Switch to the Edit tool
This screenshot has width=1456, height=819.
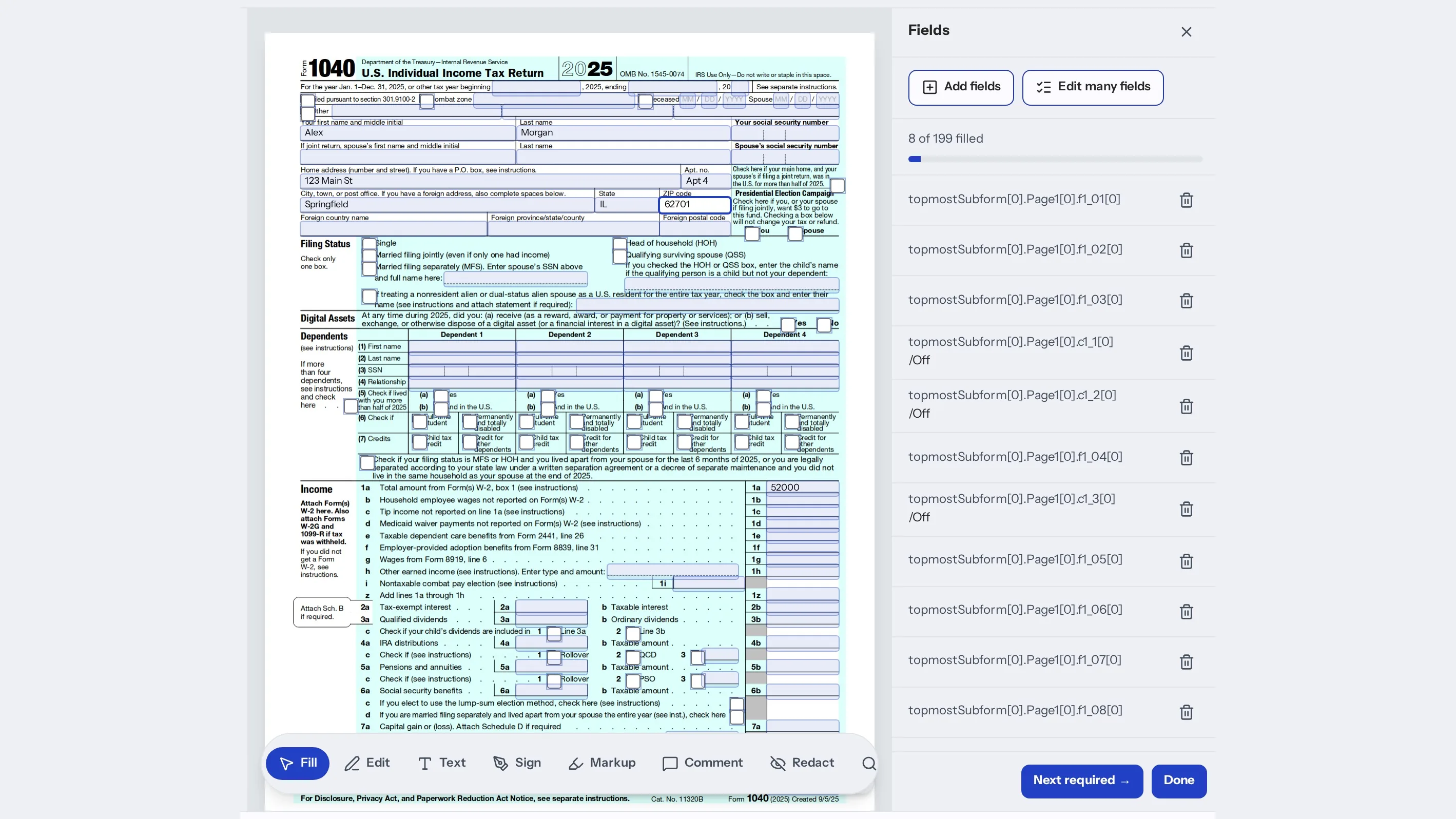(367, 763)
